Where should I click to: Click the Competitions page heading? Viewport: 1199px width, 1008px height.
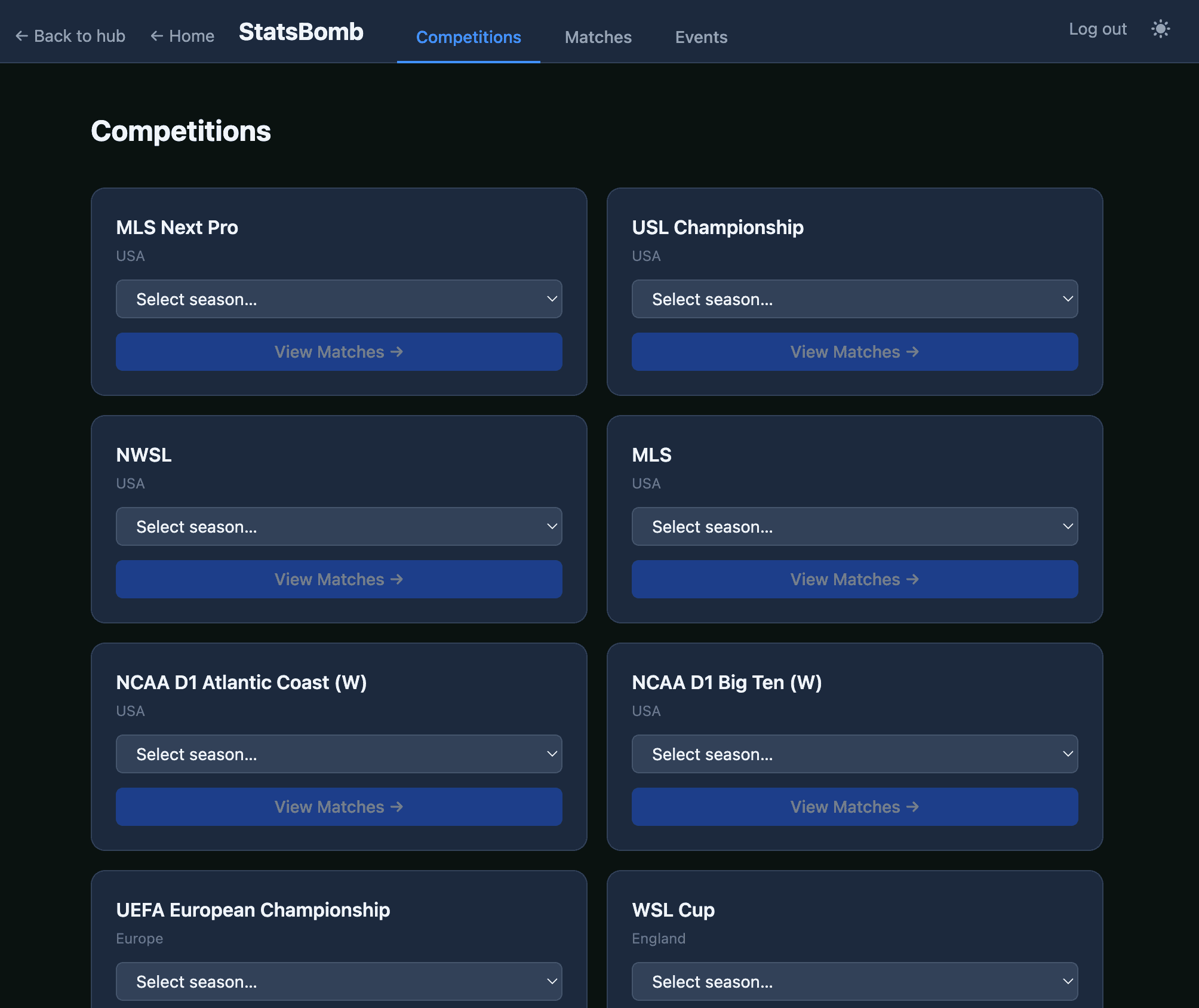181,131
